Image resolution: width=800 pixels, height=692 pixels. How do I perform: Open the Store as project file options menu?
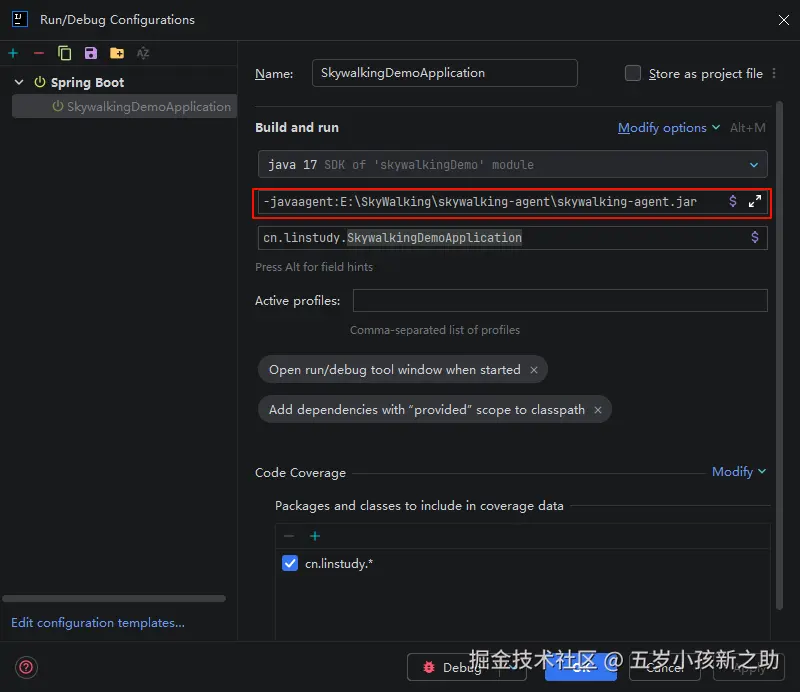774,73
